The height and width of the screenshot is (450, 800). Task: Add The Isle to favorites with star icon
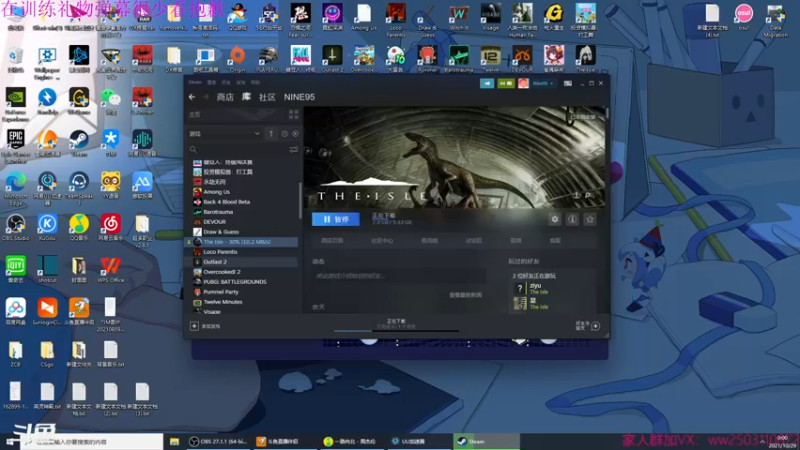pos(590,219)
